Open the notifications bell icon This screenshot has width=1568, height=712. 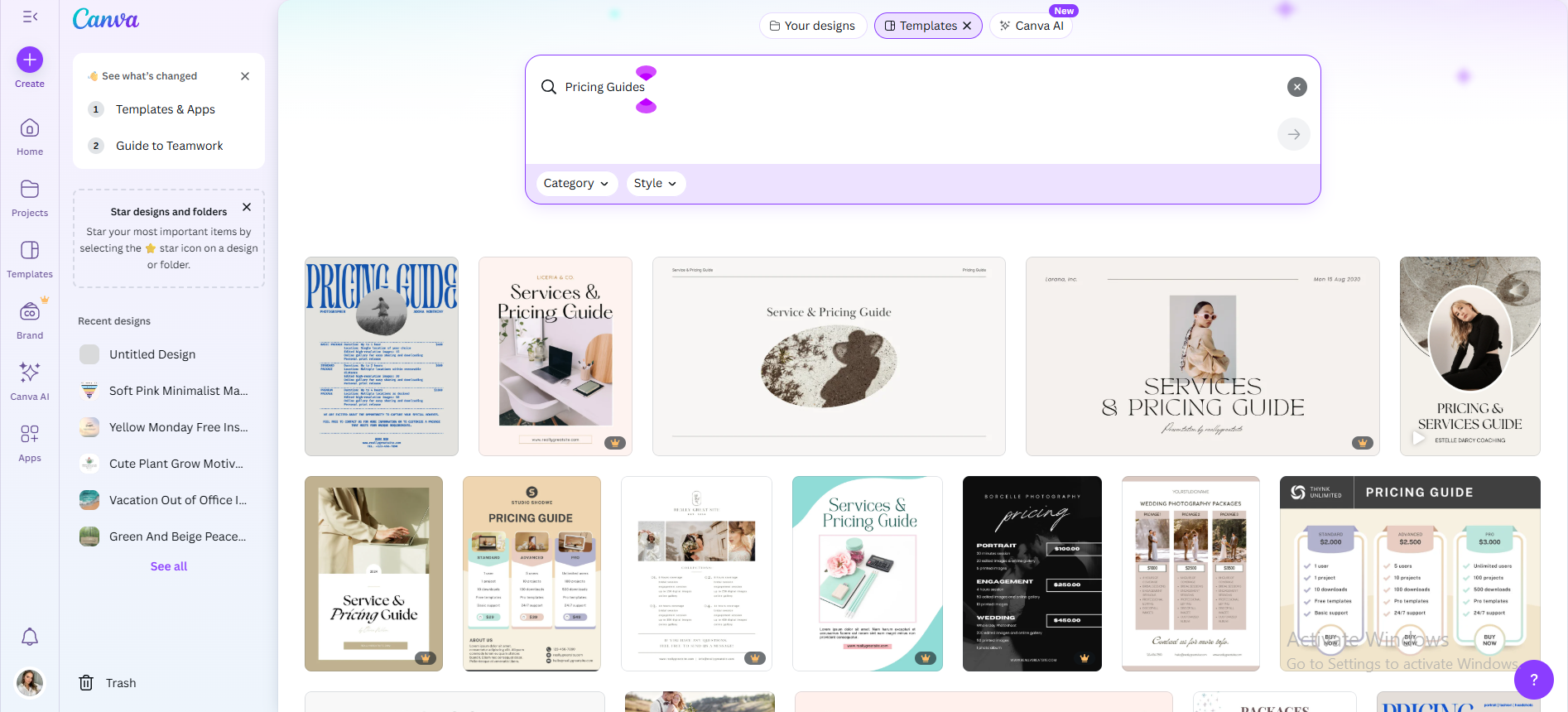(x=30, y=637)
